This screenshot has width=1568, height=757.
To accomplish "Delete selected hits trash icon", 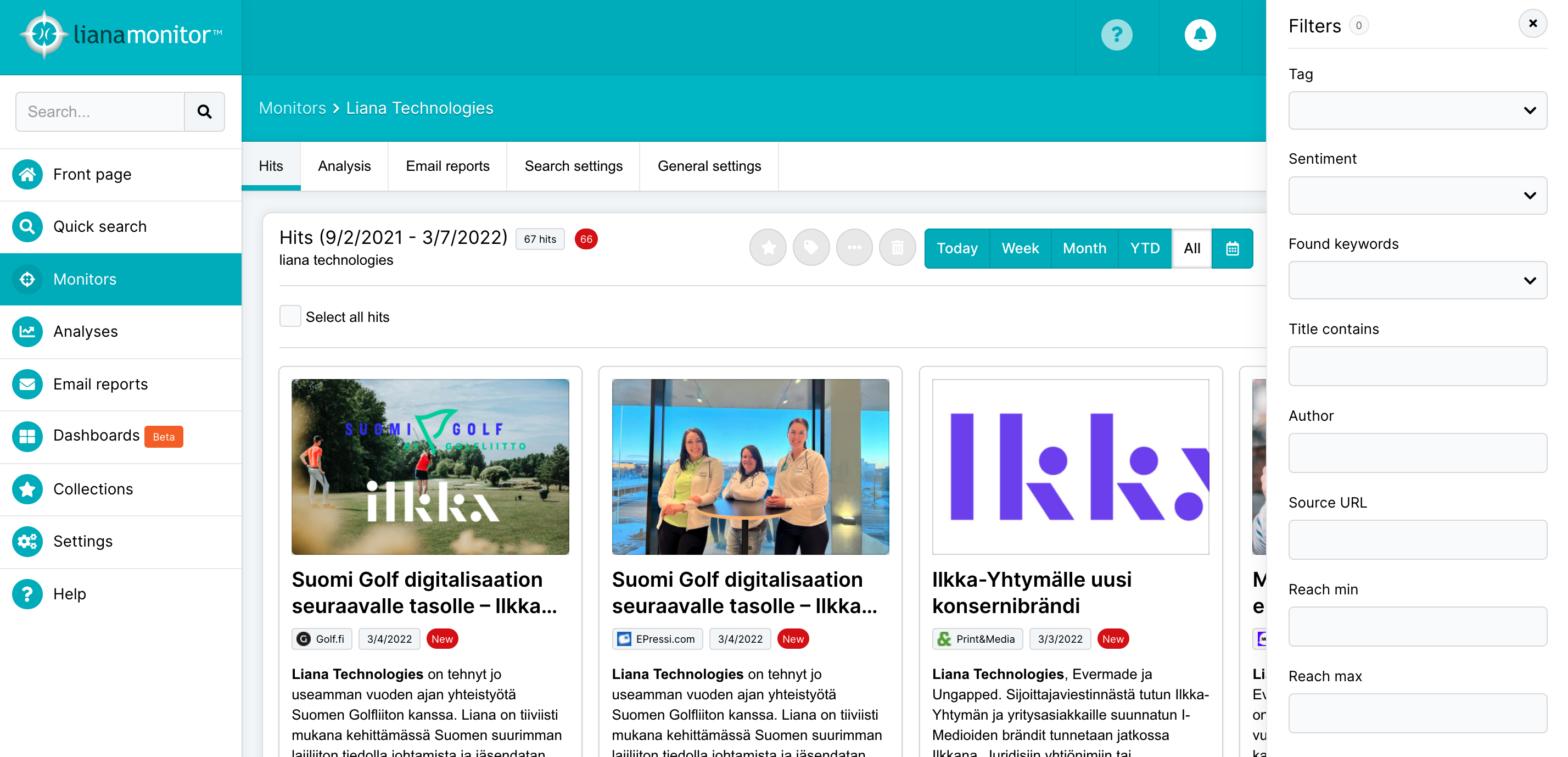I will pos(897,248).
